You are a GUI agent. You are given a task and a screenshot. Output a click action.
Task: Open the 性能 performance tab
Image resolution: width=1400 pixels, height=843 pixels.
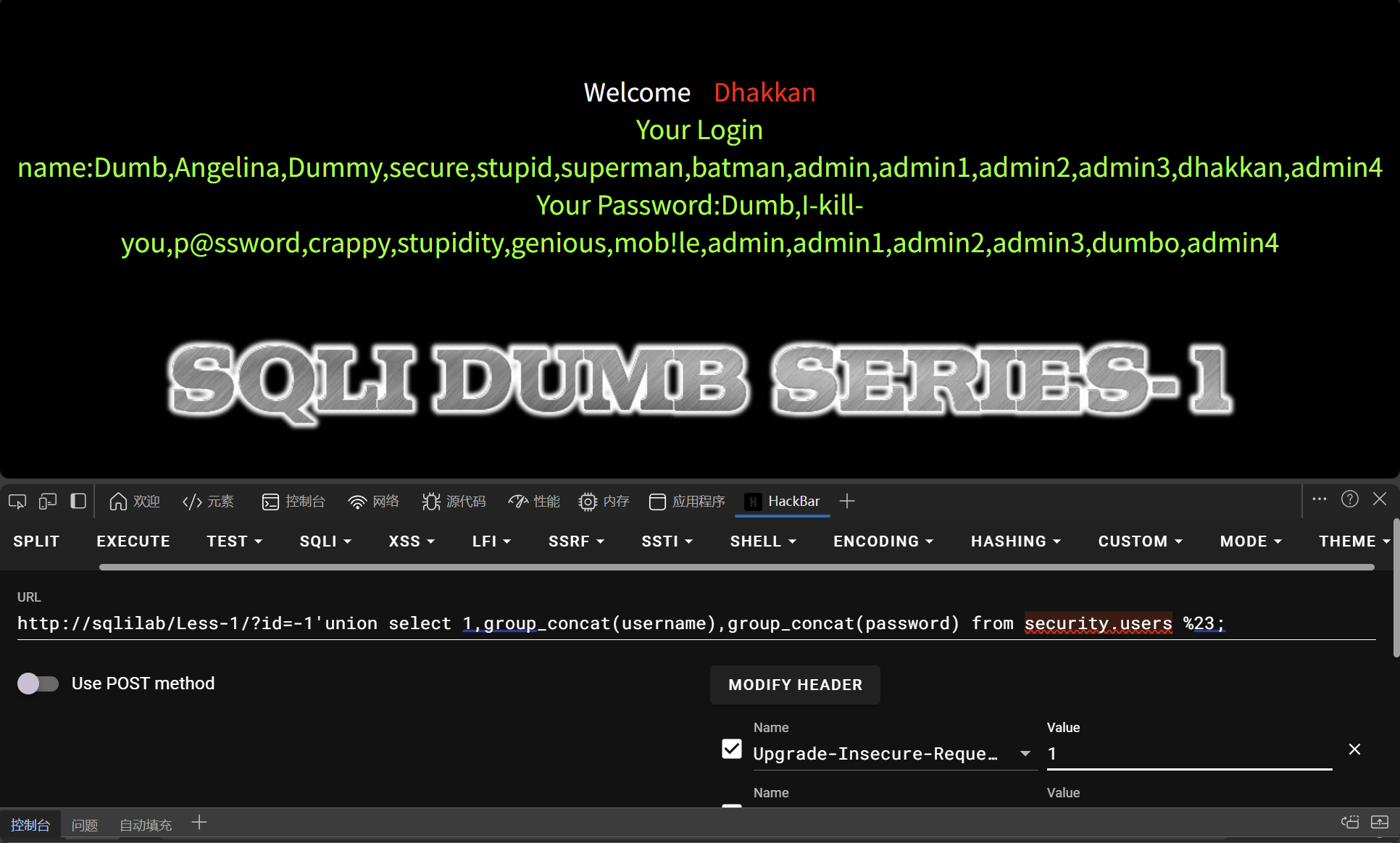(534, 501)
